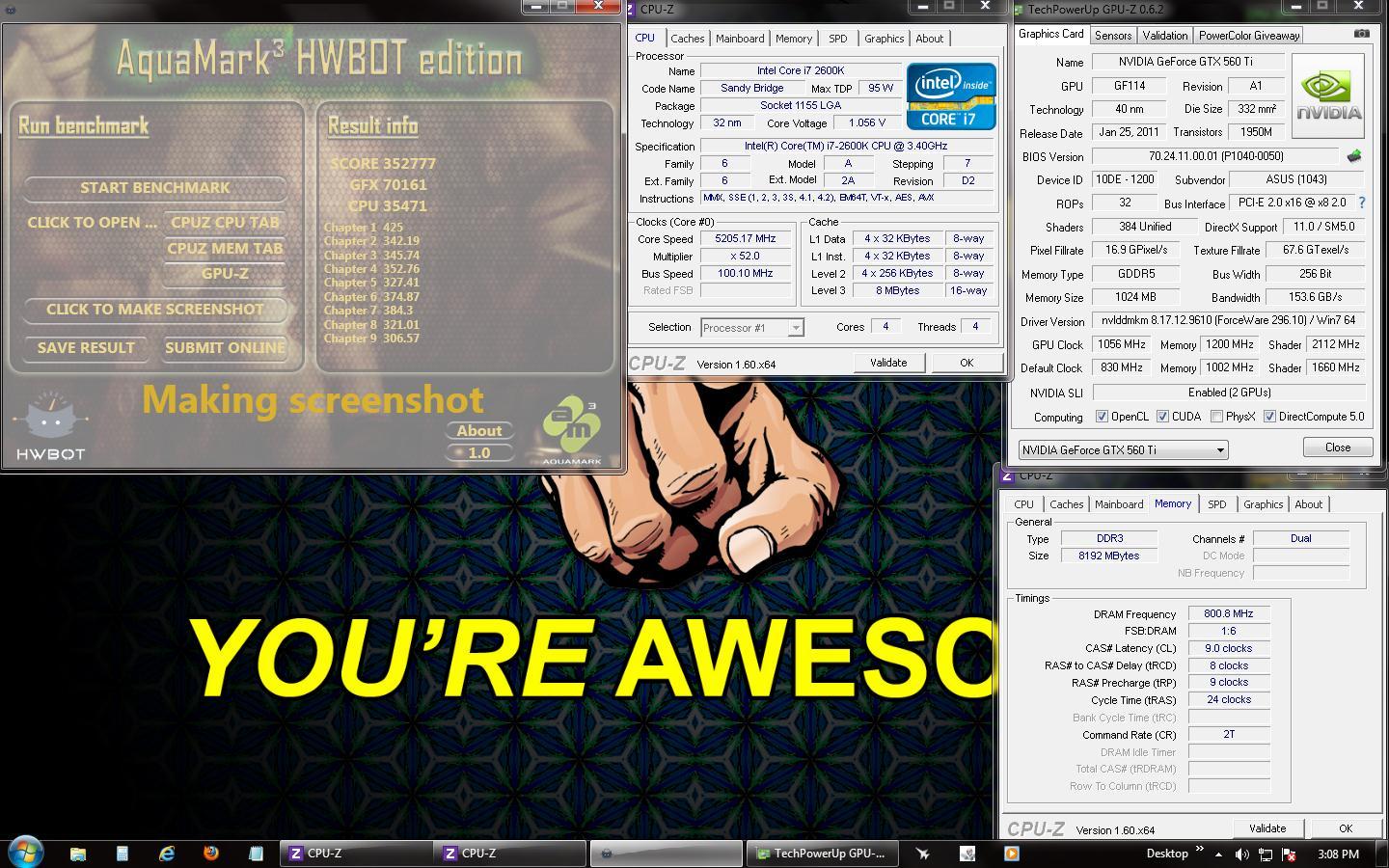Open the SPD tab in the top CPU-Z window
This screenshot has width=1389, height=868.
(837, 39)
